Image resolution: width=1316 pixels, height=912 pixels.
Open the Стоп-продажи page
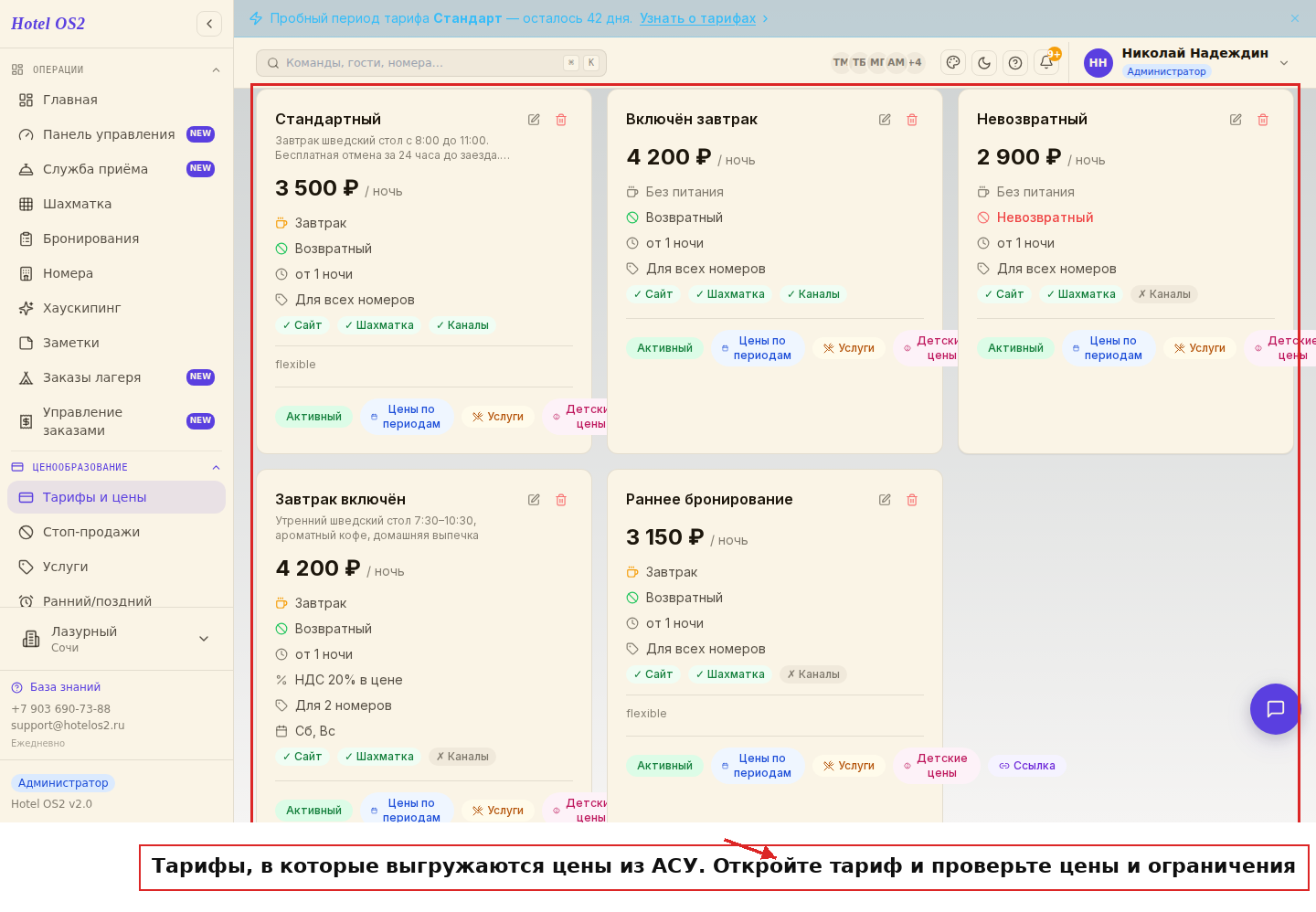tap(116, 532)
